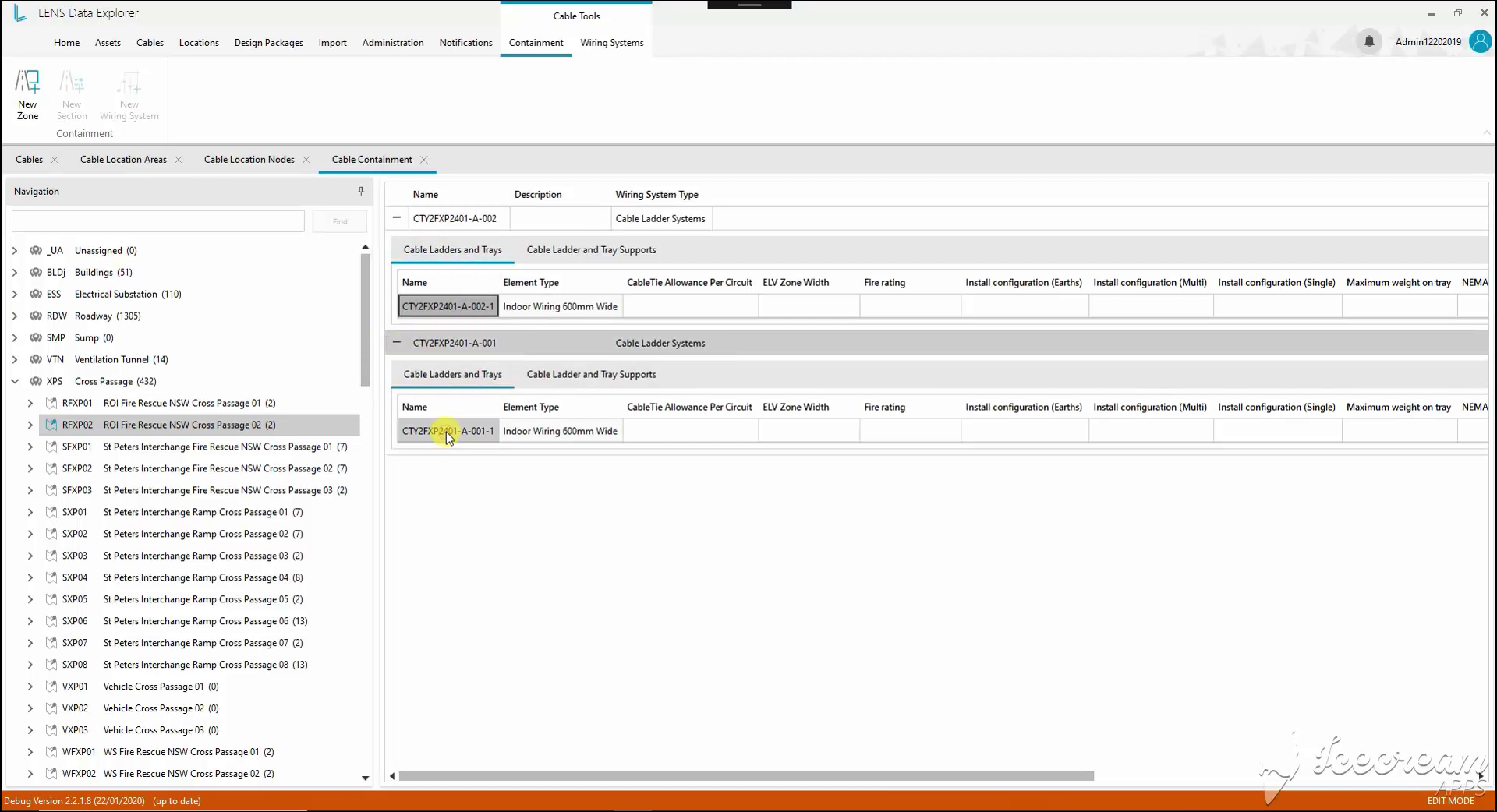Open Cable Ladder and Tray Supports under A-001
The height and width of the screenshot is (812, 1497).
pyautogui.click(x=592, y=375)
